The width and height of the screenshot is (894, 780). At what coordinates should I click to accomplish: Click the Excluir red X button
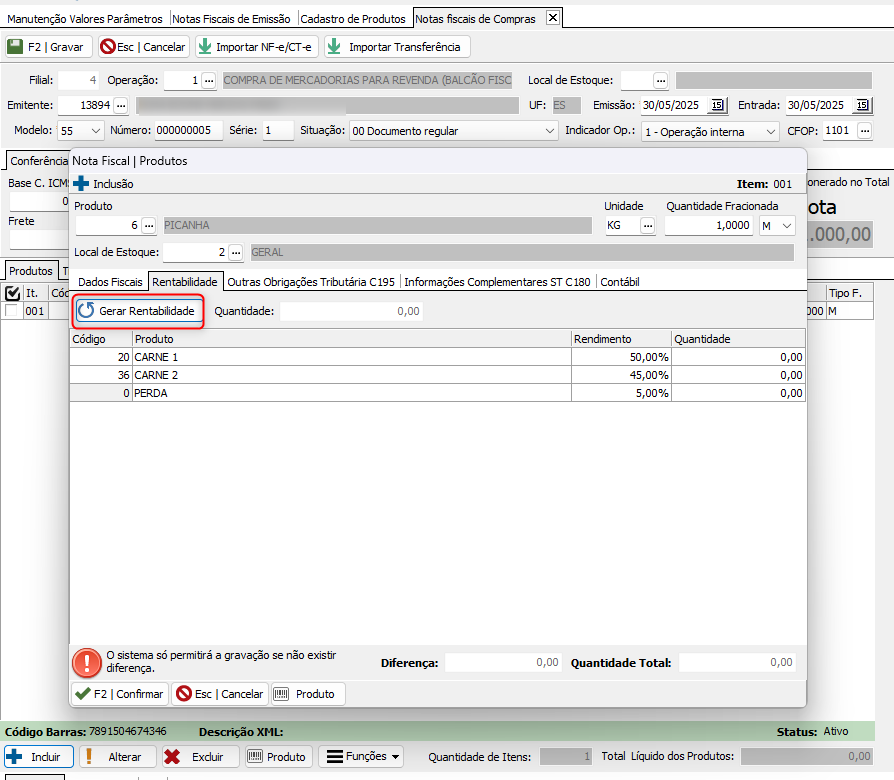pos(199,757)
